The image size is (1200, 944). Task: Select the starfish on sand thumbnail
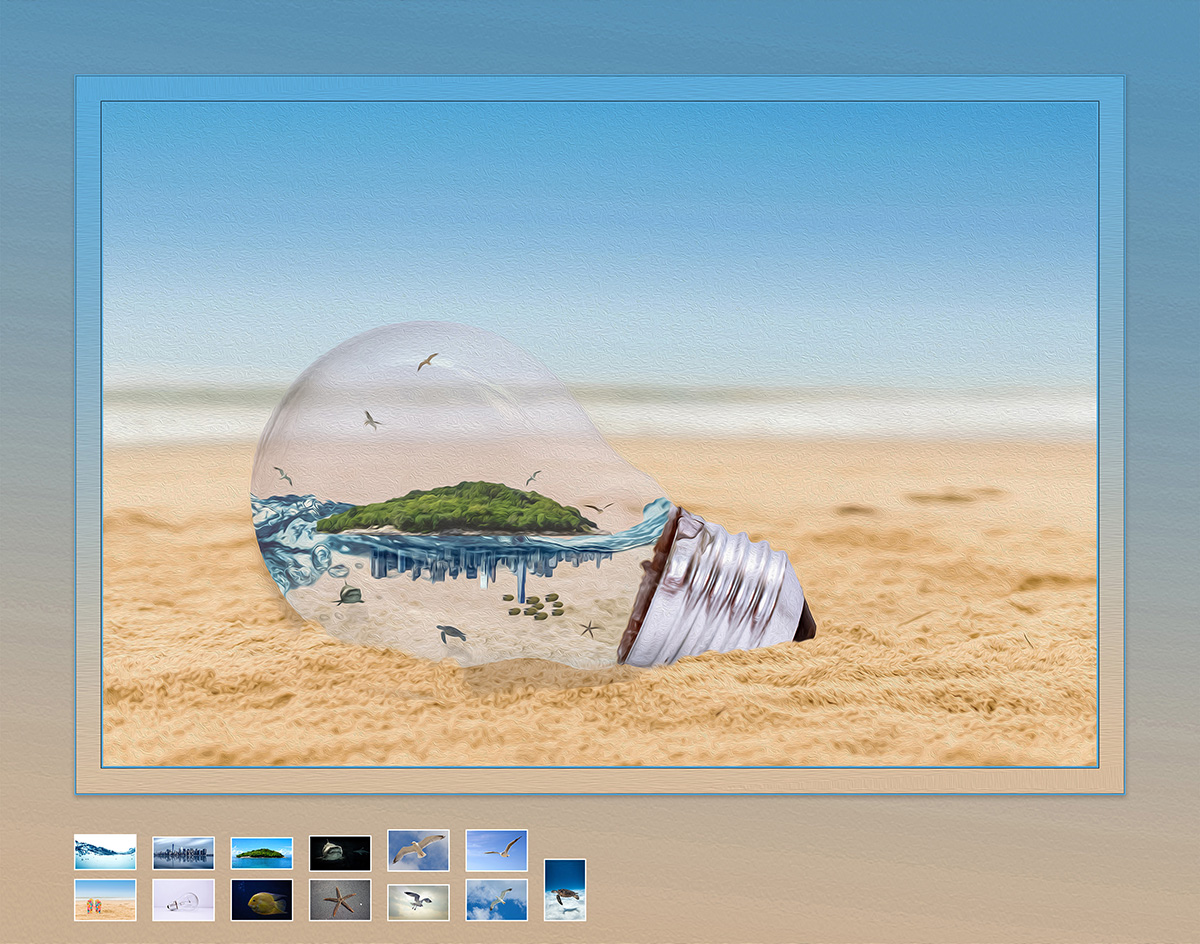point(340,900)
